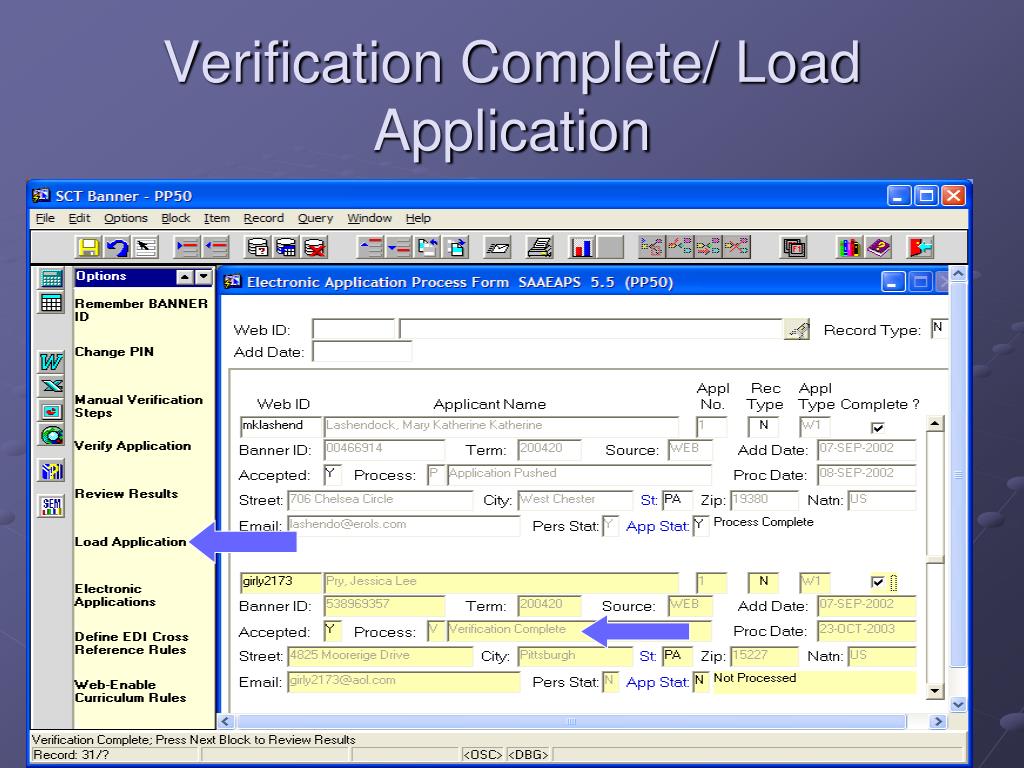Click the top Add Date input field

coord(362,351)
